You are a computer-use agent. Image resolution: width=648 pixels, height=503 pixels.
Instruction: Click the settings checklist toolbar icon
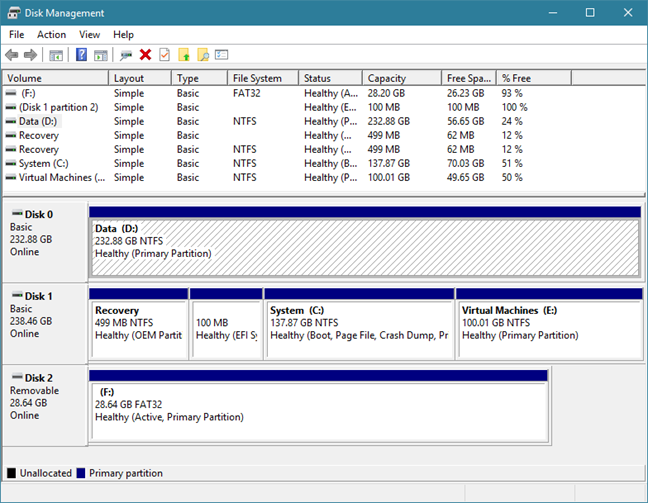pos(222,55)
